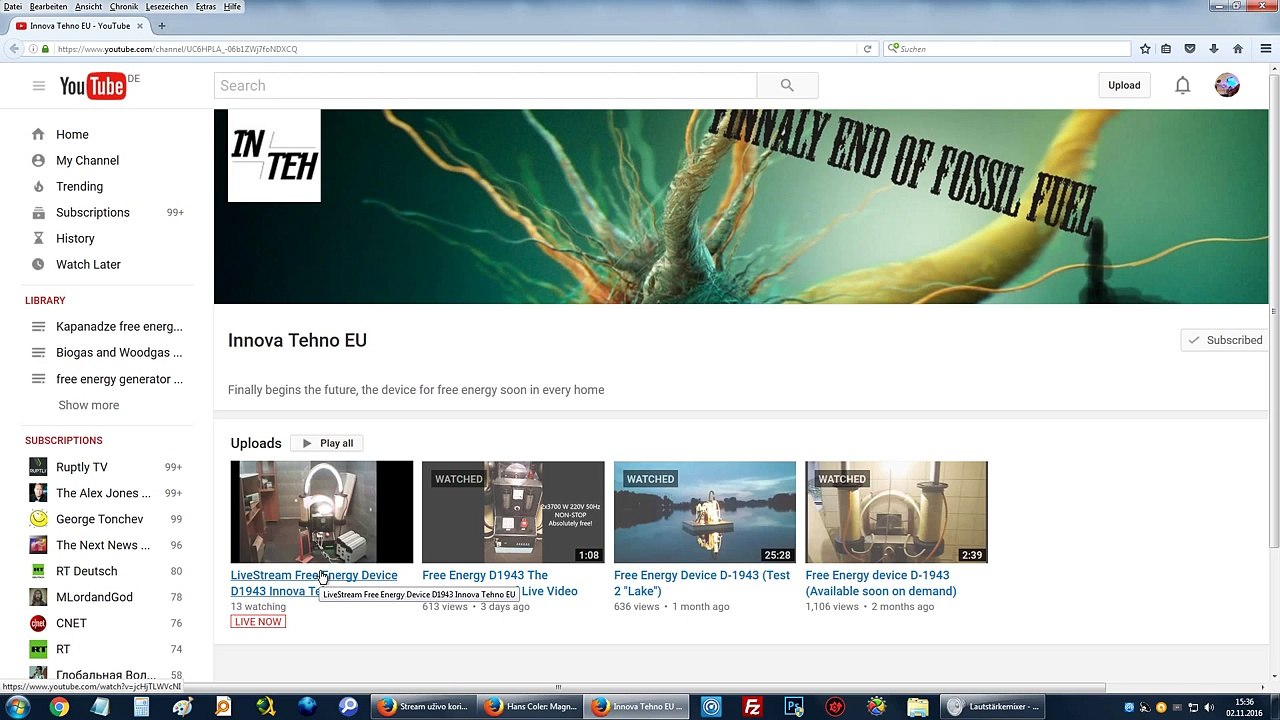Click the Home icon in sidebar

[x=38, y=134]
